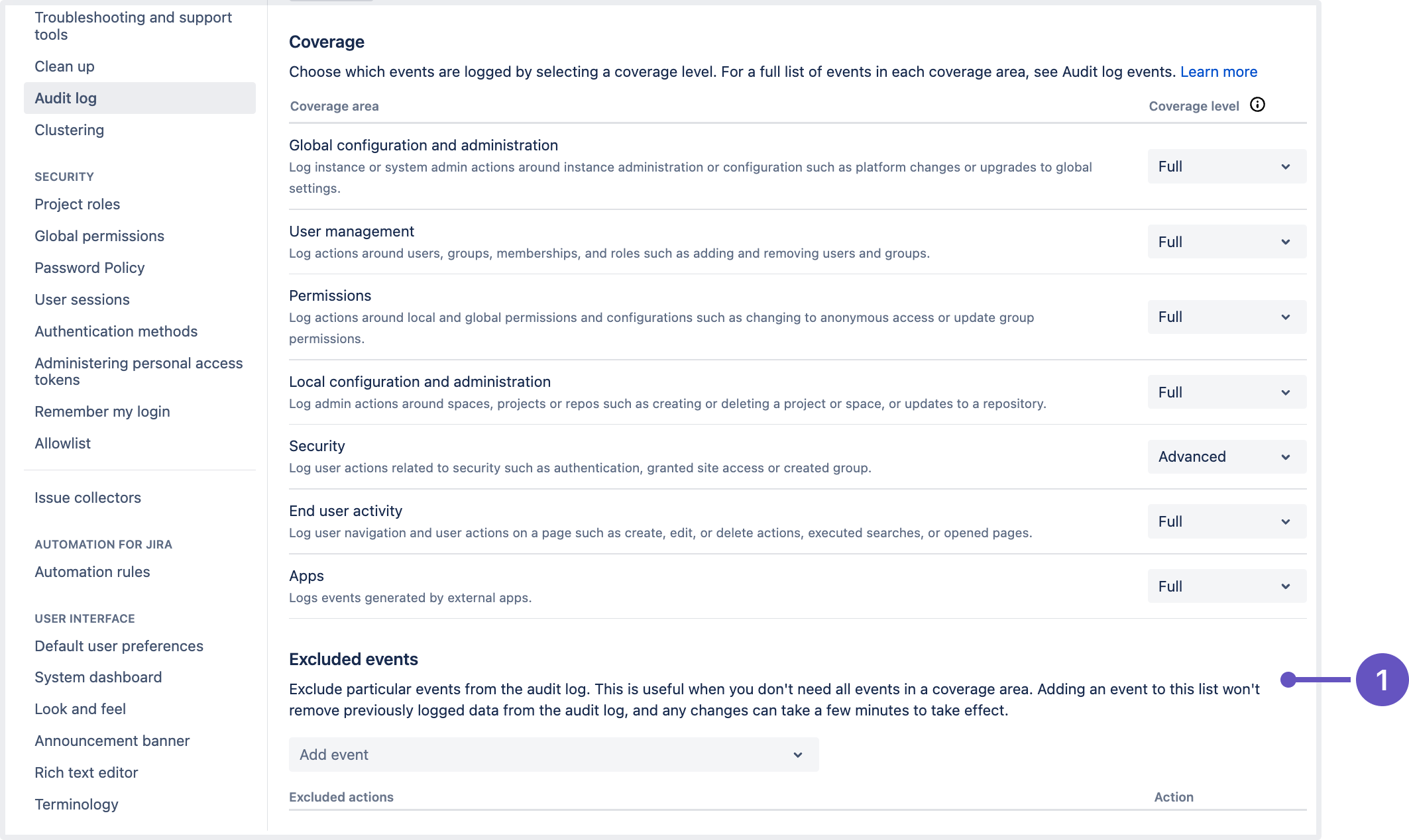
Task: Expand the User management coverage level selector
Action: (1225, 241)
